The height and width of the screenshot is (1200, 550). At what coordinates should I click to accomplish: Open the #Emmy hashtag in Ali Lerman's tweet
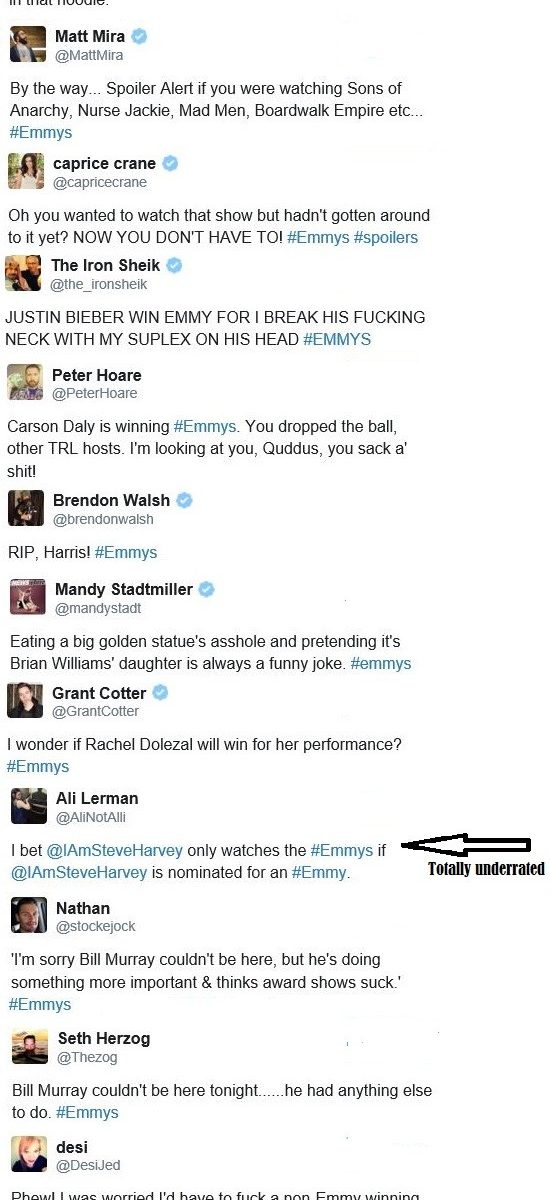pyautogui.click(x=319, y=872)
